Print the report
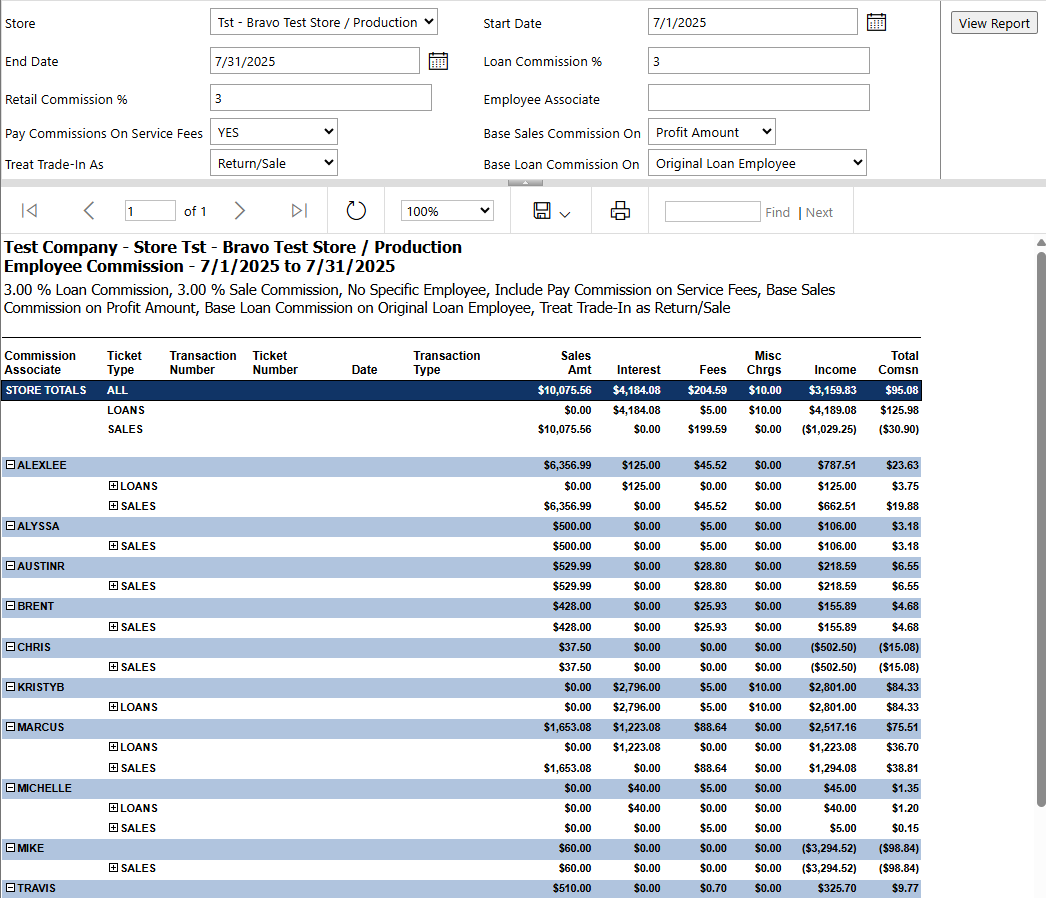The width and height of the screenshot is (1046, 898). (x=620, y=211)
